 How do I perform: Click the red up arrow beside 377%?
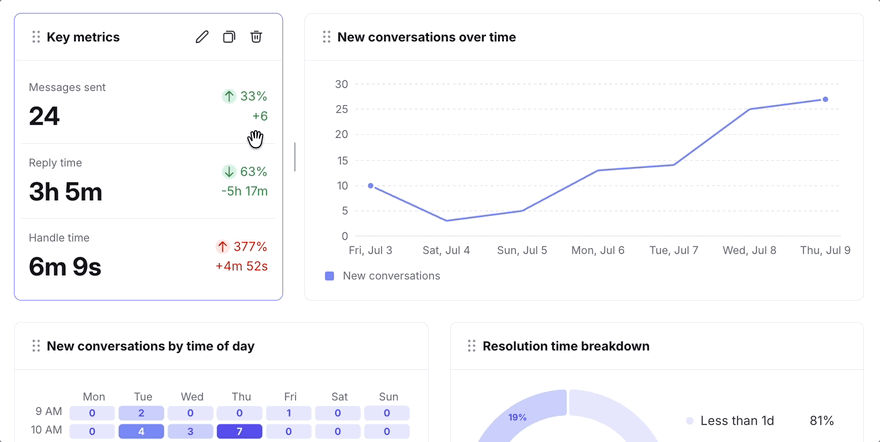click(222, 247)
